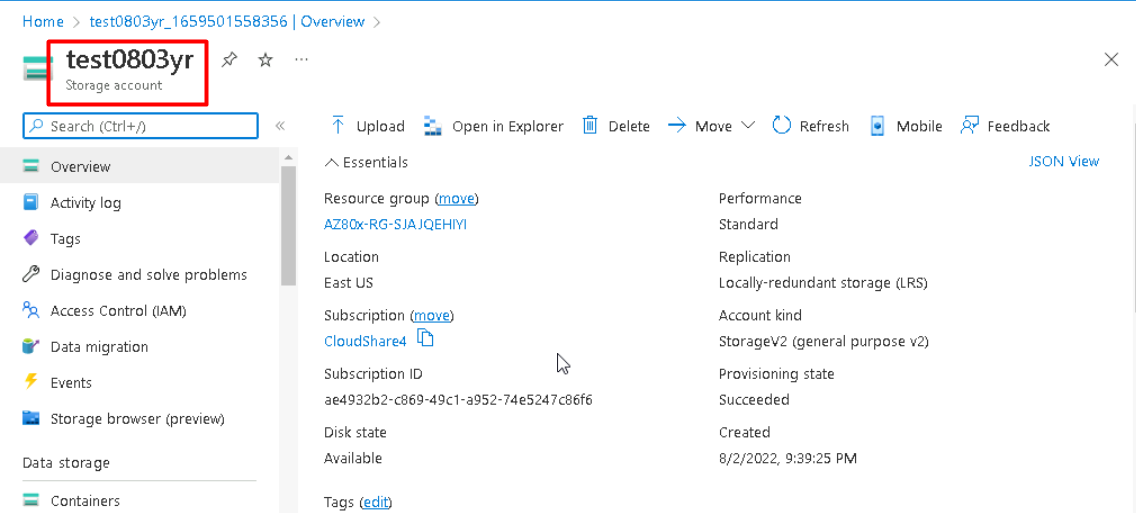Select StorageV2 (general purpose v2) text
This screenshot has height=513, width=1136.
point(824,341)
